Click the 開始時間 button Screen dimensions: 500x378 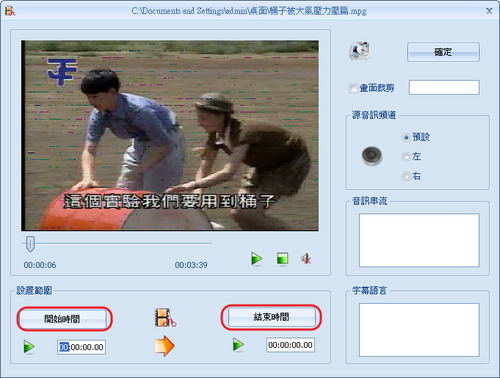click(63, 319)
